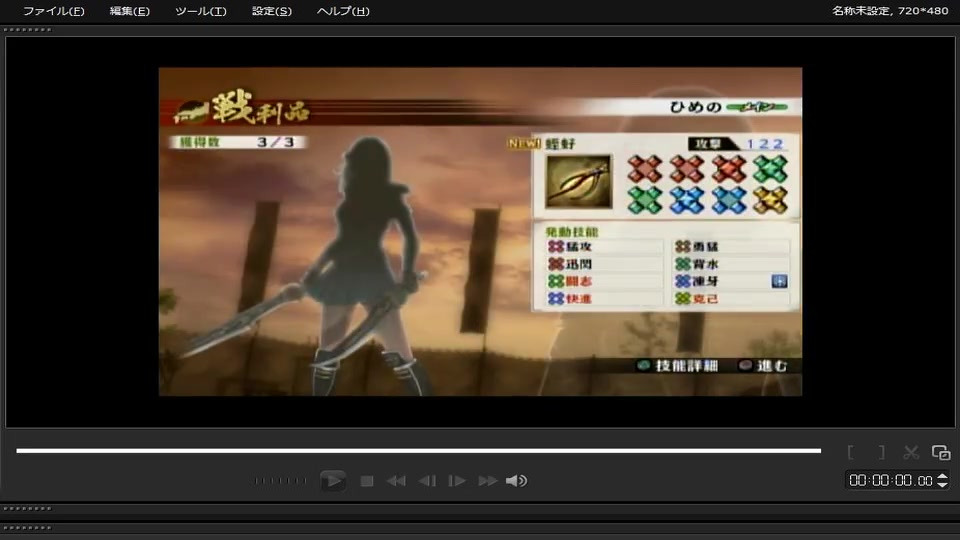The image size is (960, 540).
Task: Click the panel grip above preview
Action: (27, 29)
